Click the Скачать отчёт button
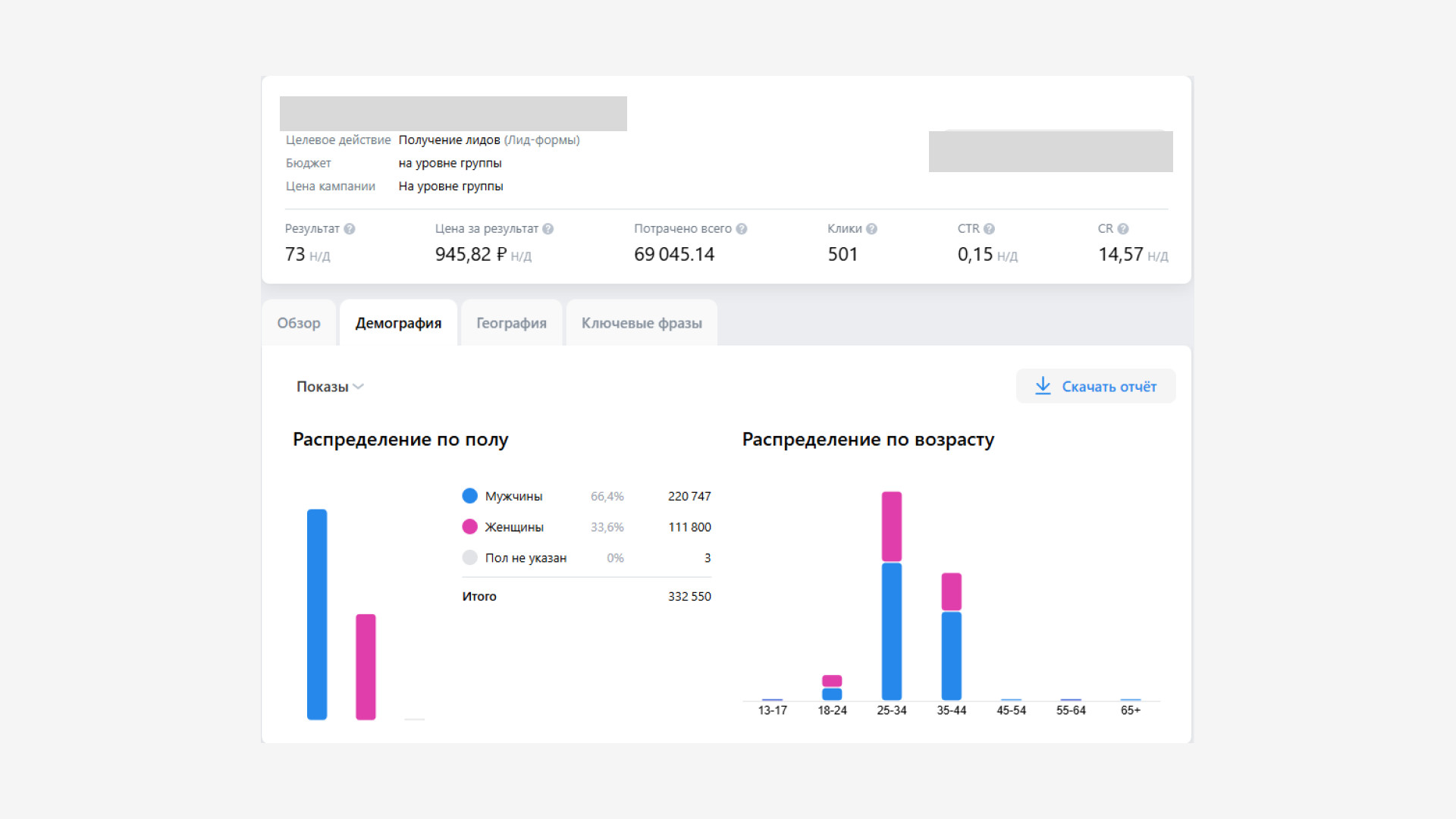Image resolution: width=1456 pixels, height=819 pixels. point(1096,386)
